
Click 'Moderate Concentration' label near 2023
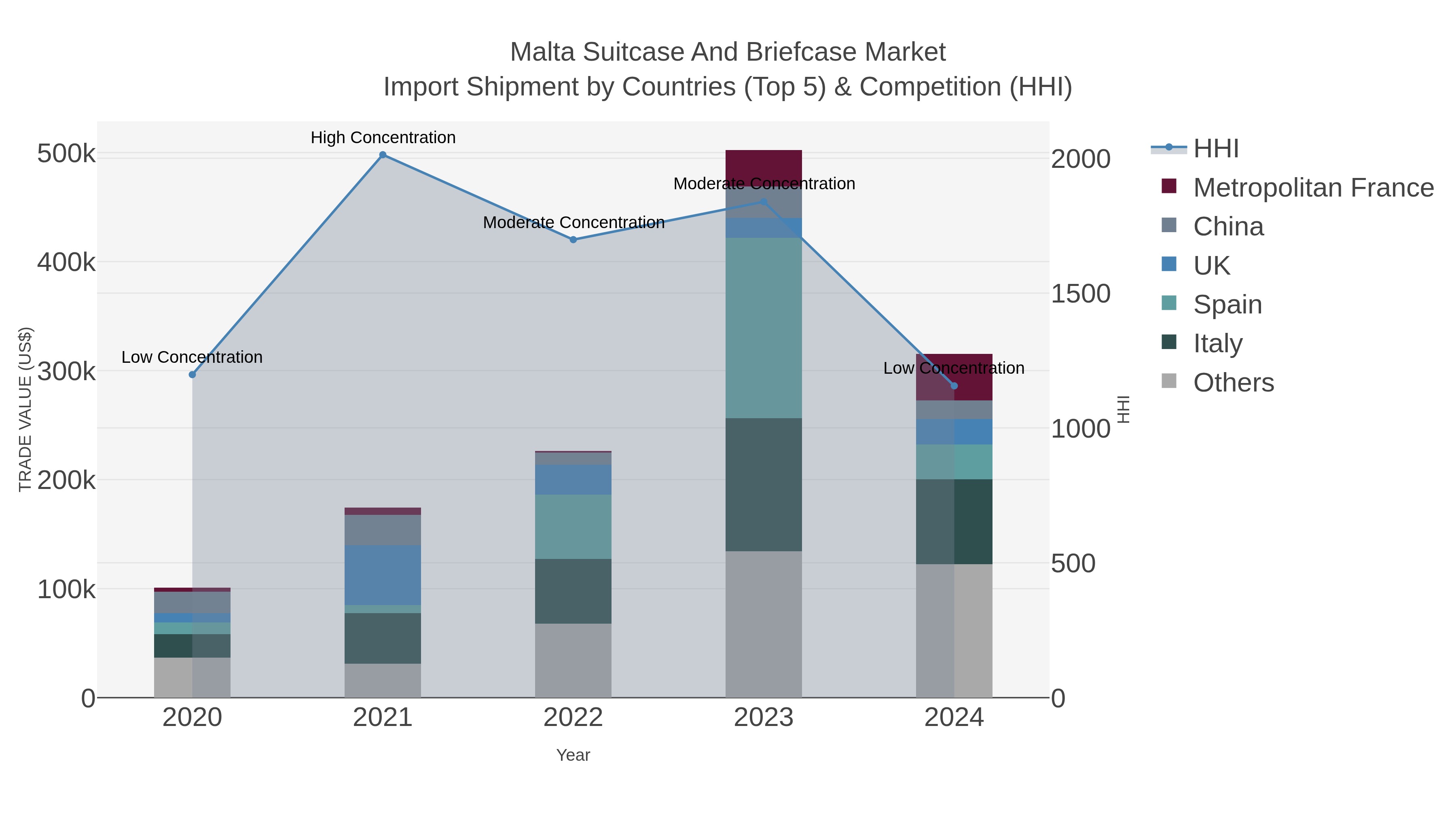coord(764,184)
